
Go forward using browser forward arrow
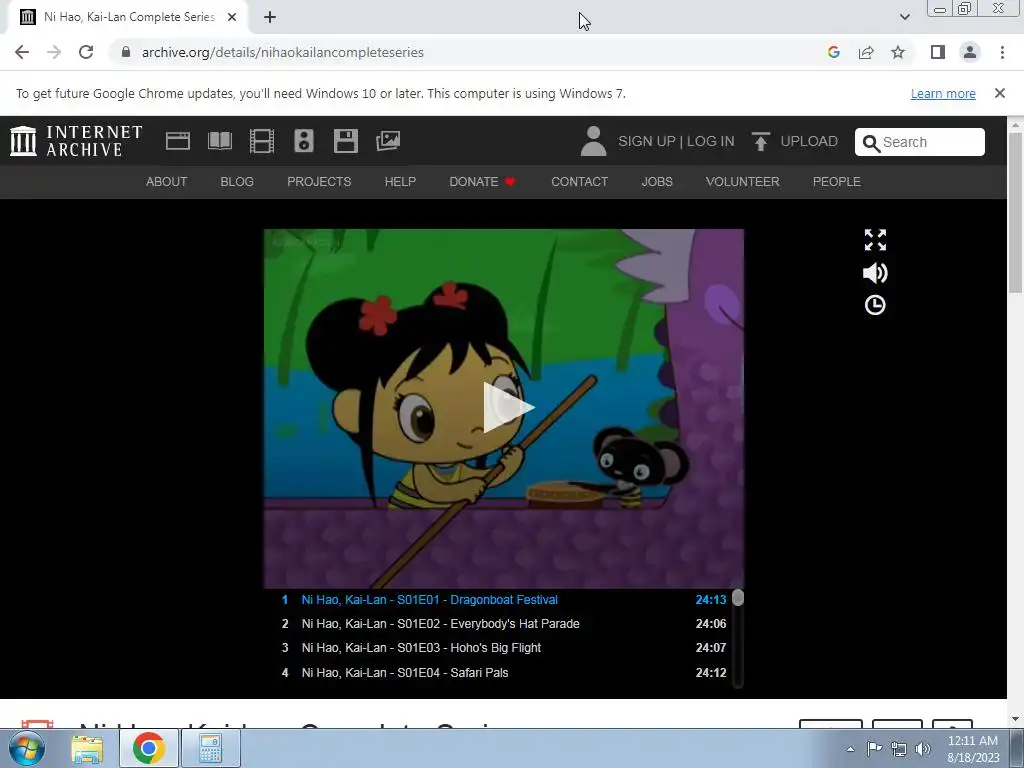pyautogui.click(x=54, y=52)
